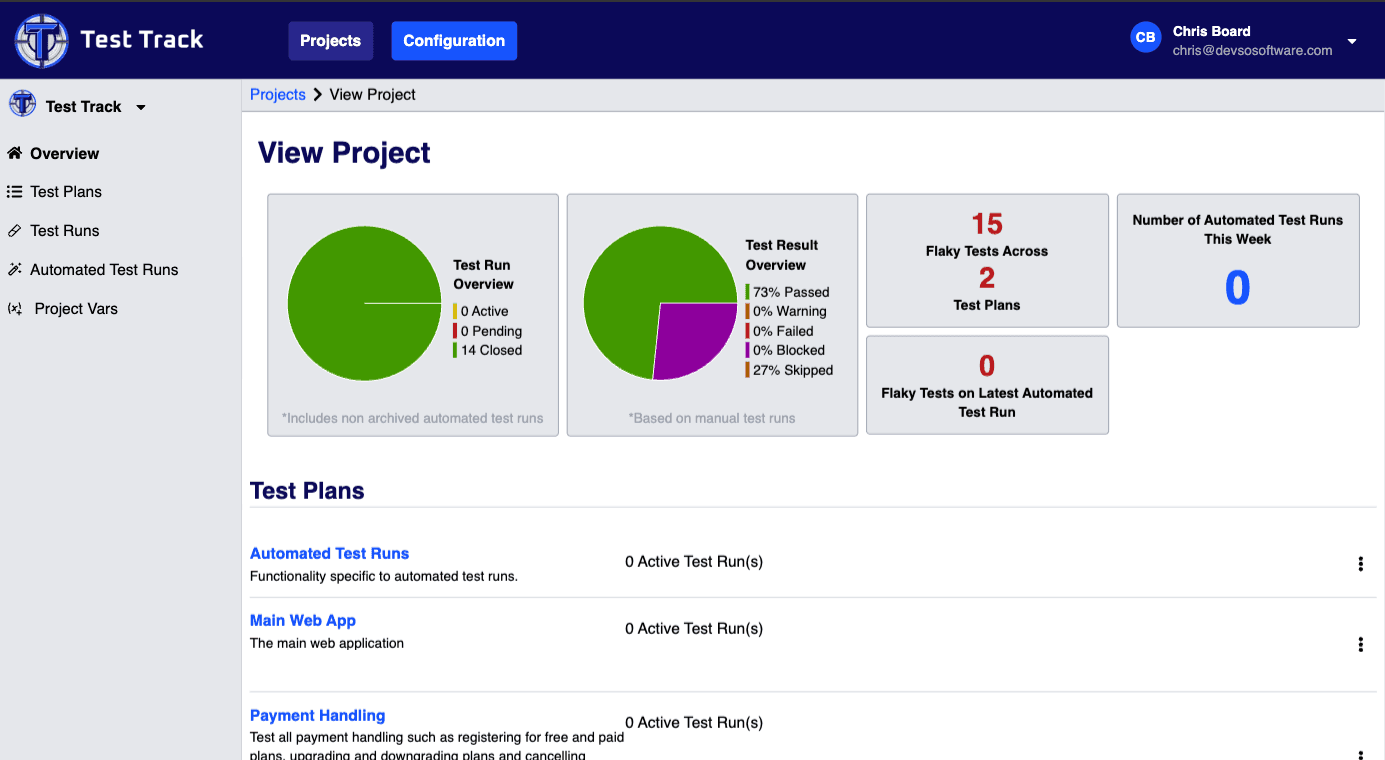
Task: Open the Configuration menu in the navbar
Action: [x=454, y=40]
